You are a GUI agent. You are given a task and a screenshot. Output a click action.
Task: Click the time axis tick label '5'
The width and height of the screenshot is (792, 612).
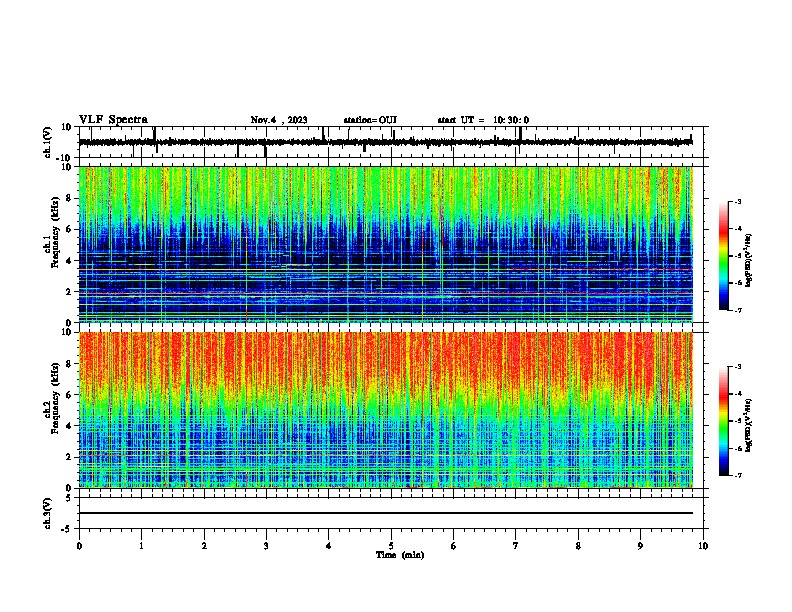pyautogui.click(x=391, y=546)
